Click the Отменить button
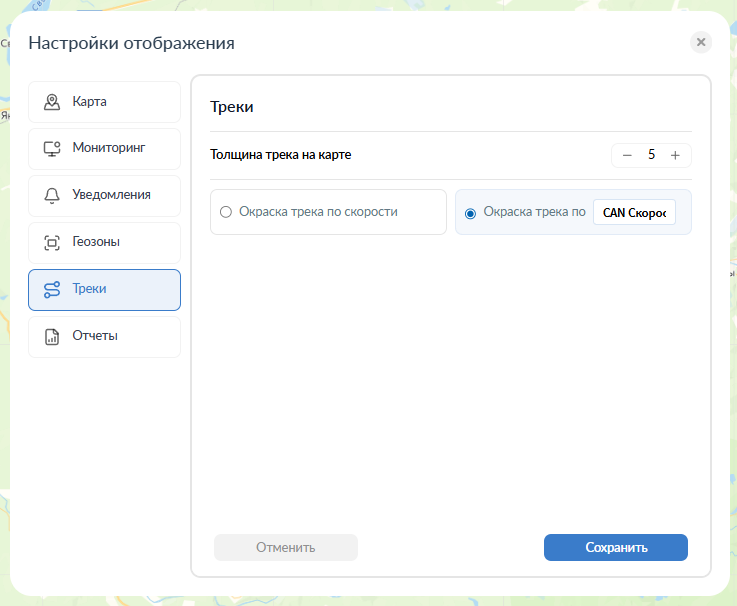 (x=286, y=547)
